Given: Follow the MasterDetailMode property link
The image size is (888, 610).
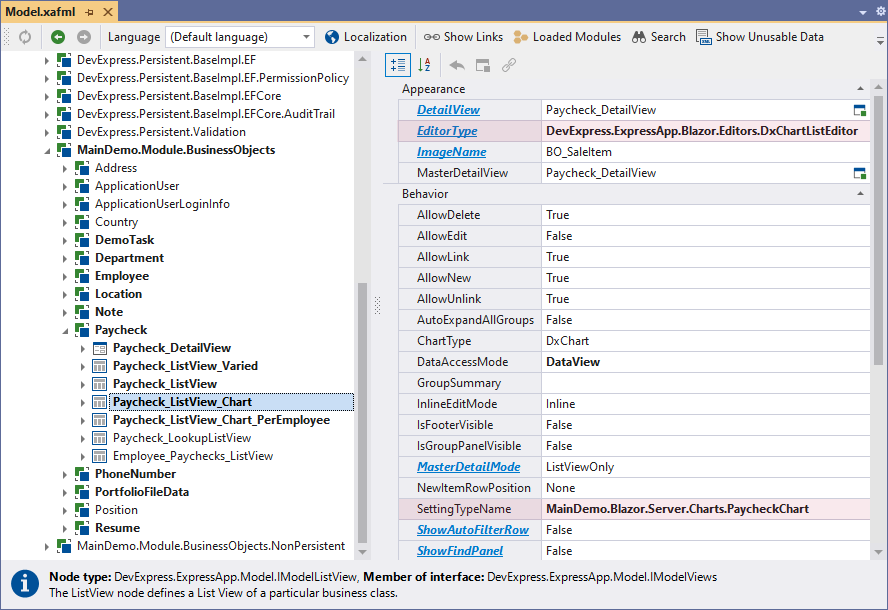Looking at the screenshot, I should coord(468,467).
